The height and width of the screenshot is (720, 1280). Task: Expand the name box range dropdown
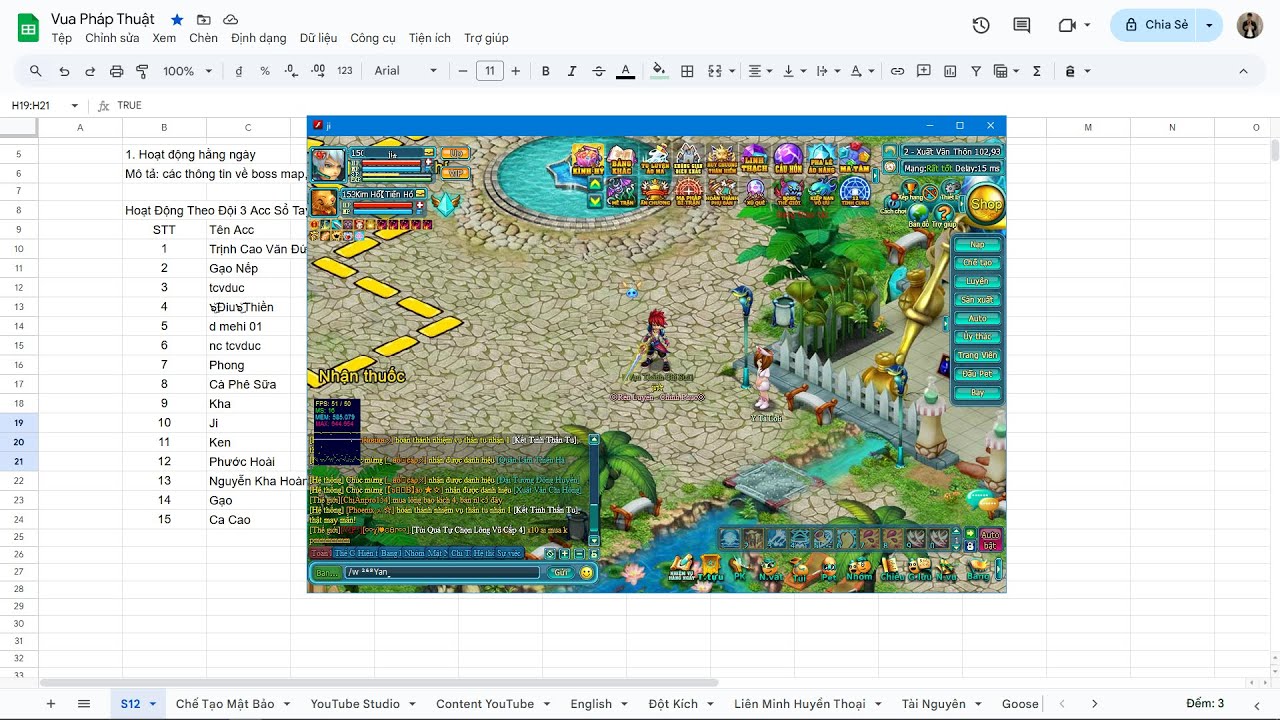tap(74, 105)
